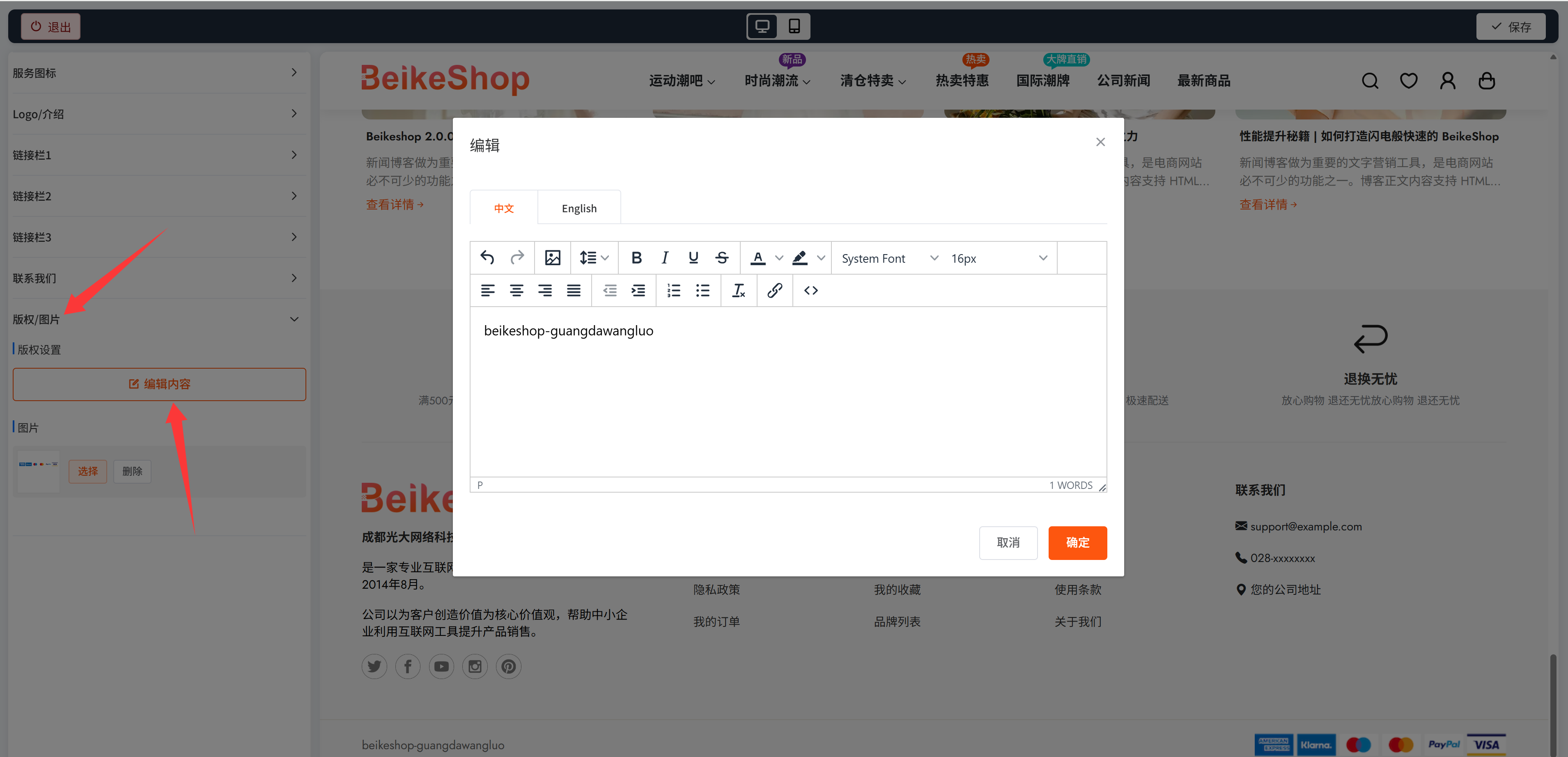Confirm edits with the 确定 button
1568x757 pixels.
coord(1077,542)
